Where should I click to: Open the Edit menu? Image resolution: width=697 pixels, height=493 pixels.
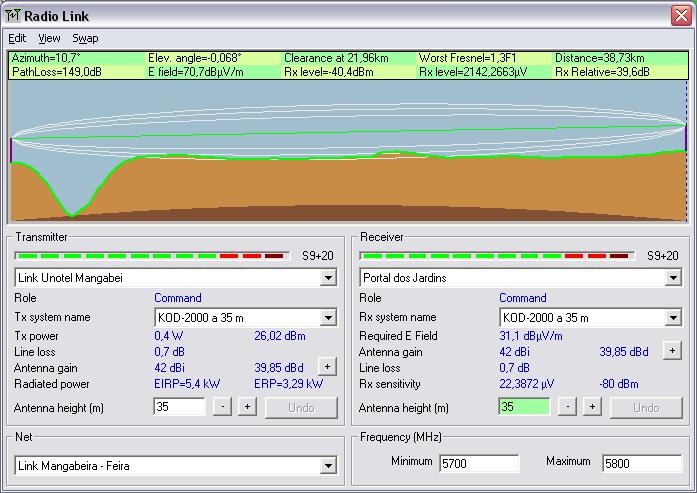coord(17,38)
